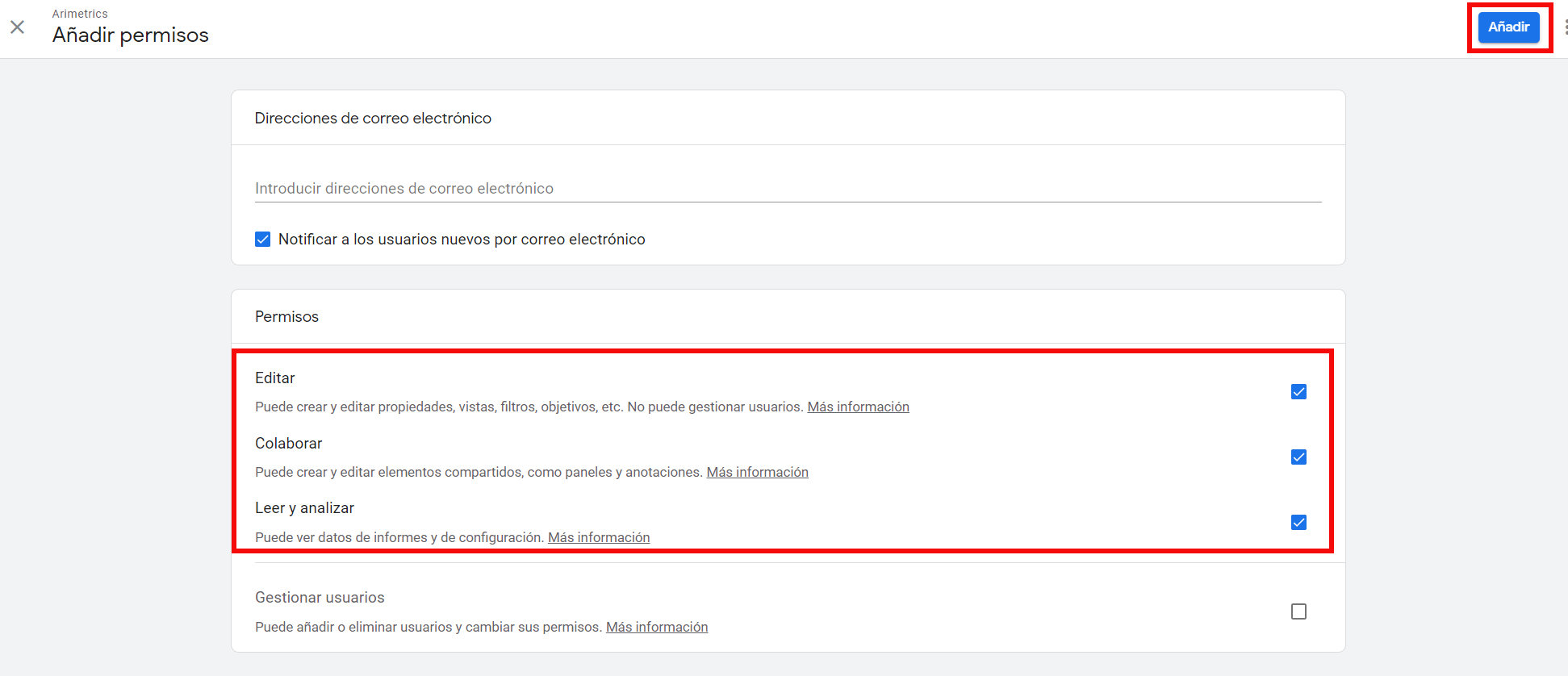Viewport: 1568px width, 676px height.
Task: Click the Arimetrics account label
Action: pos(80,14)
